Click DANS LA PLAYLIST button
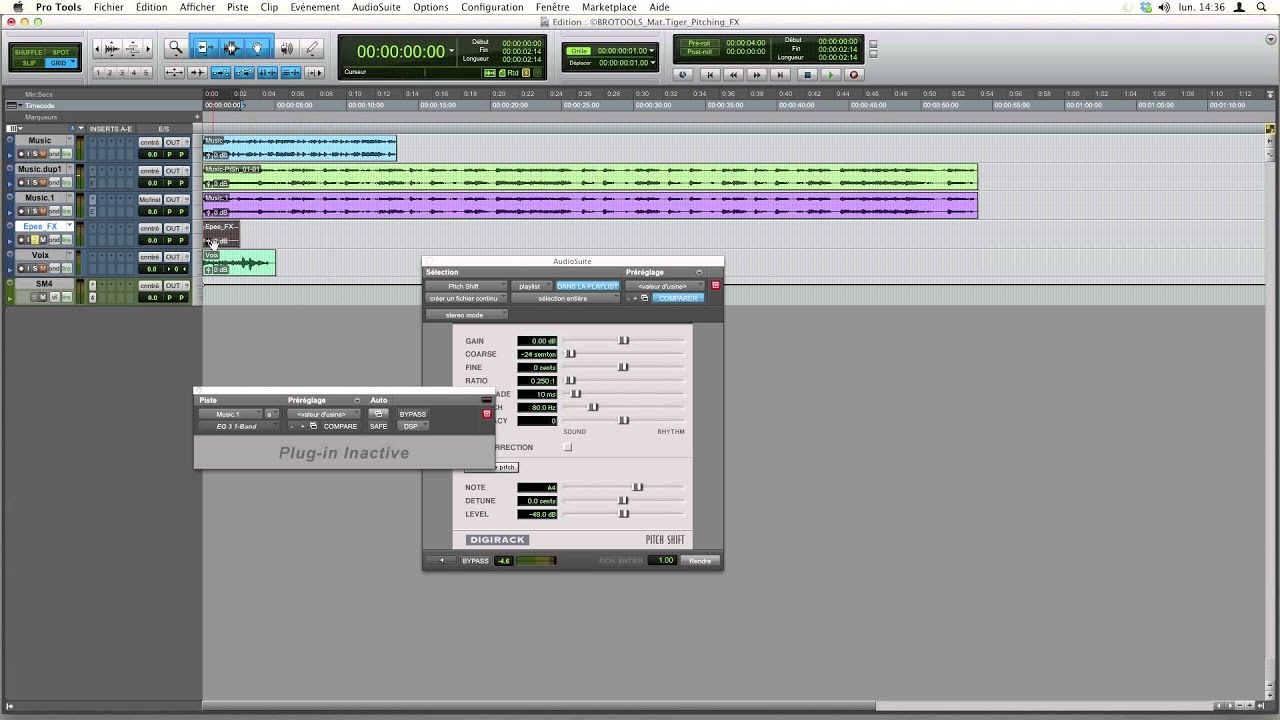This screenshot has height=720, width=1280. point(587,286)
